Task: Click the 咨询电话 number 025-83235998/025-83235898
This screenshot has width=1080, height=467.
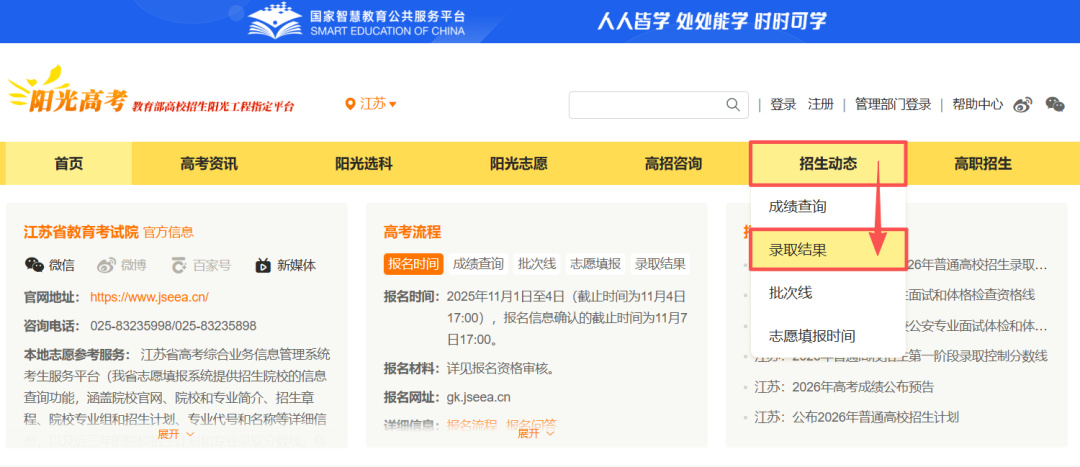Action: [x=173, y=326]
